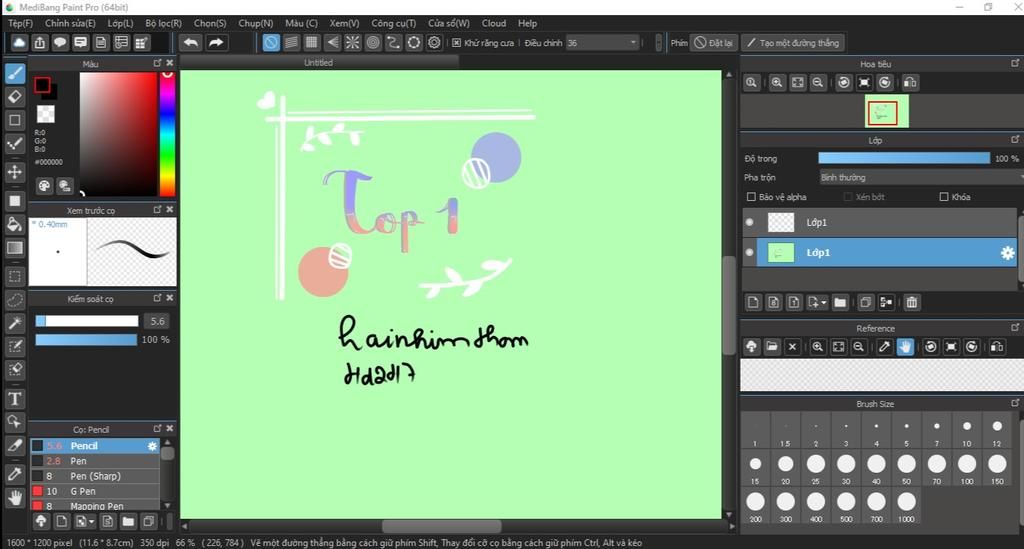1024x549 pixels.
Task: Choose the Pen (Sharp) brush
Action: click(95, 476)
